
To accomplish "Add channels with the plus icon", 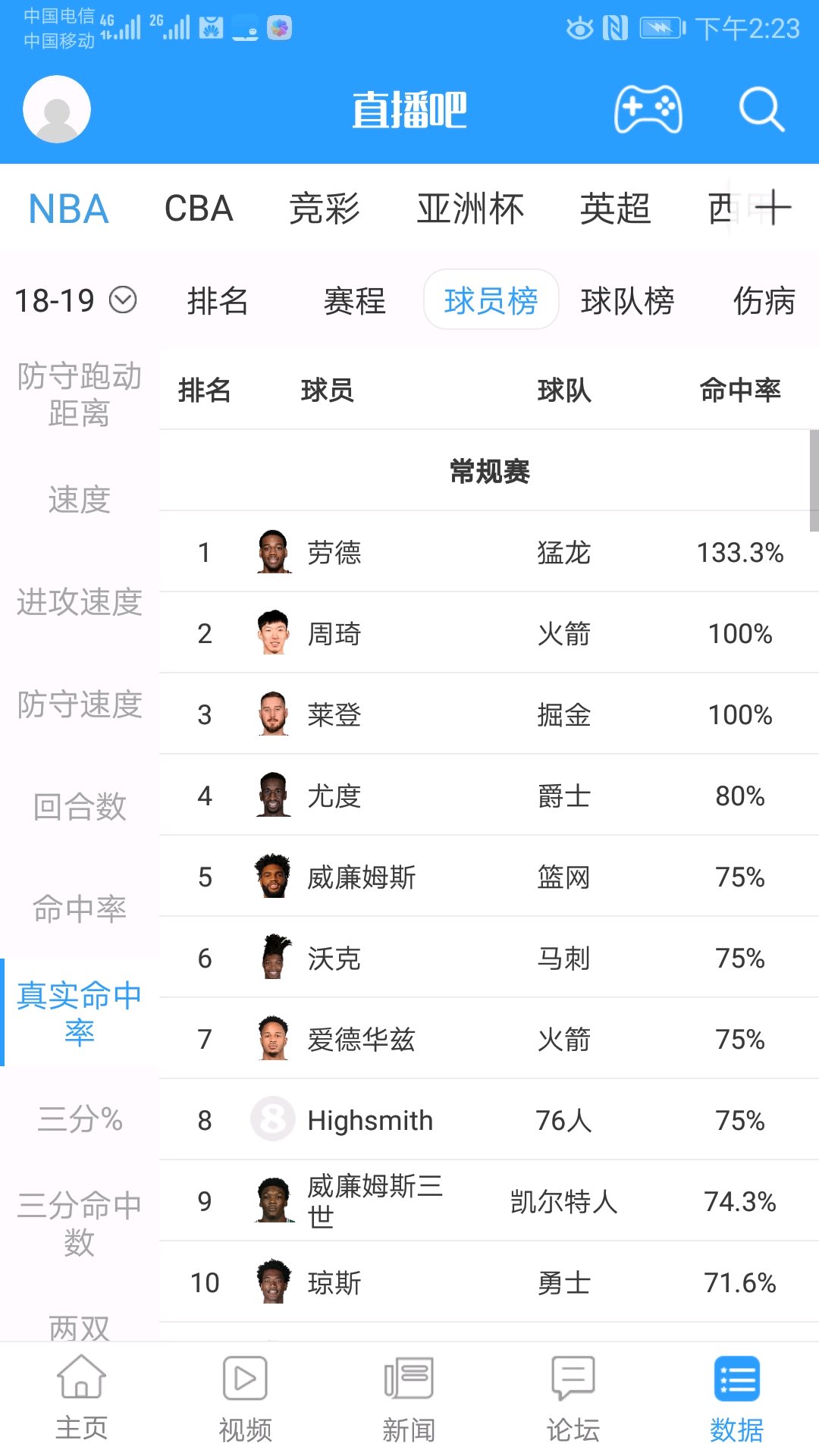I will point(773,208).
